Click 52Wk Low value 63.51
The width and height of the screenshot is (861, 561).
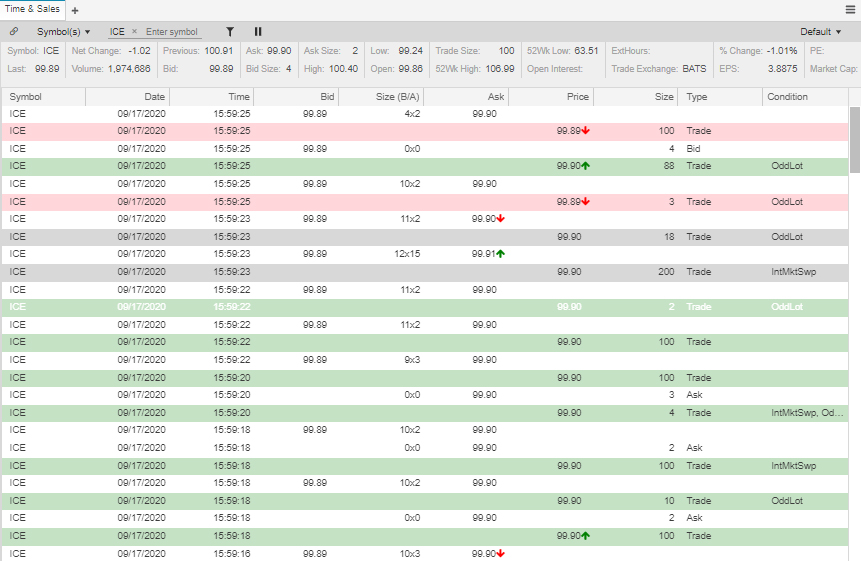pos(586,51)
